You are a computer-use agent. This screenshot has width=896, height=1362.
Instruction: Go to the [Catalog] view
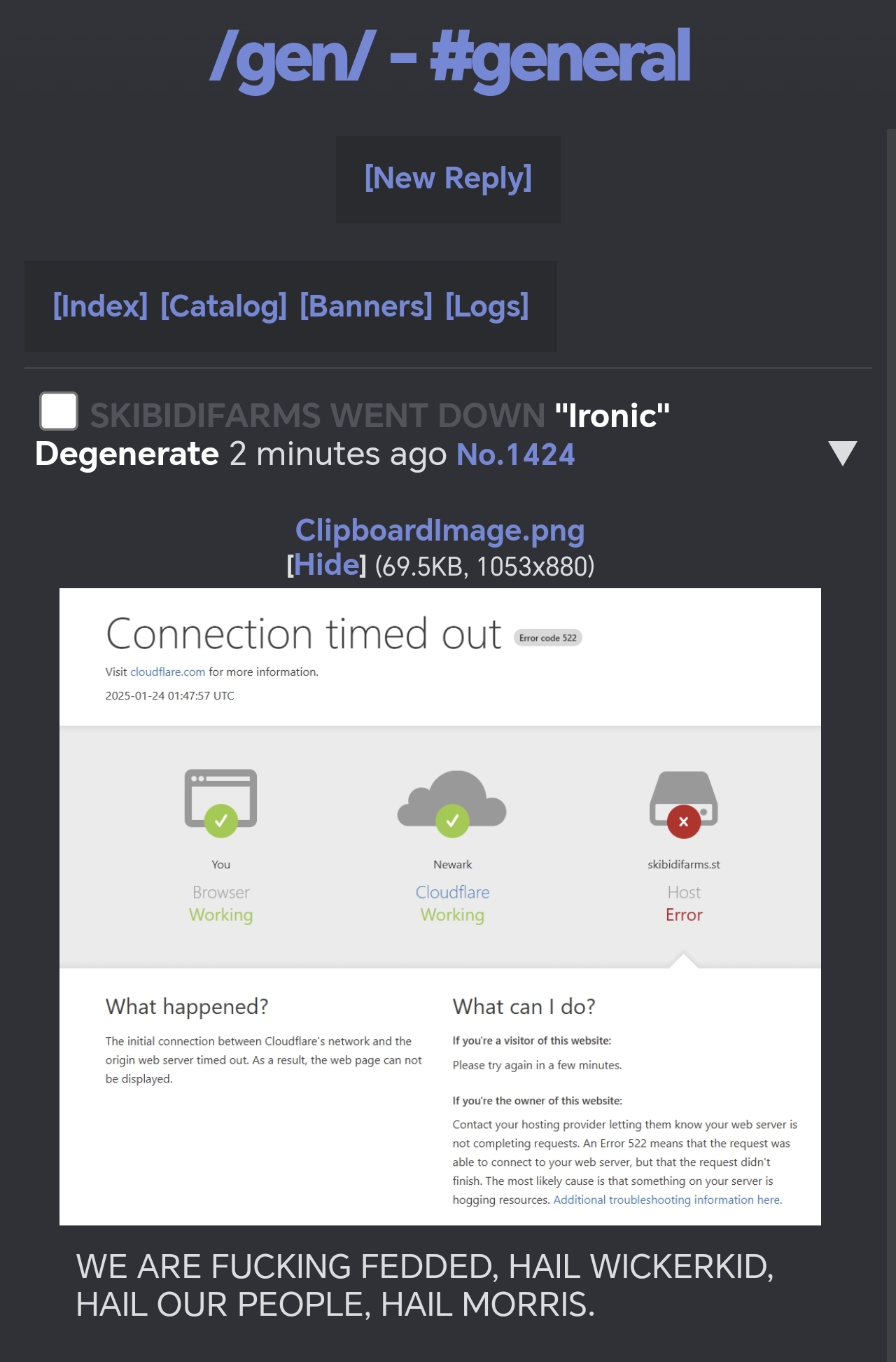(223, 306)
